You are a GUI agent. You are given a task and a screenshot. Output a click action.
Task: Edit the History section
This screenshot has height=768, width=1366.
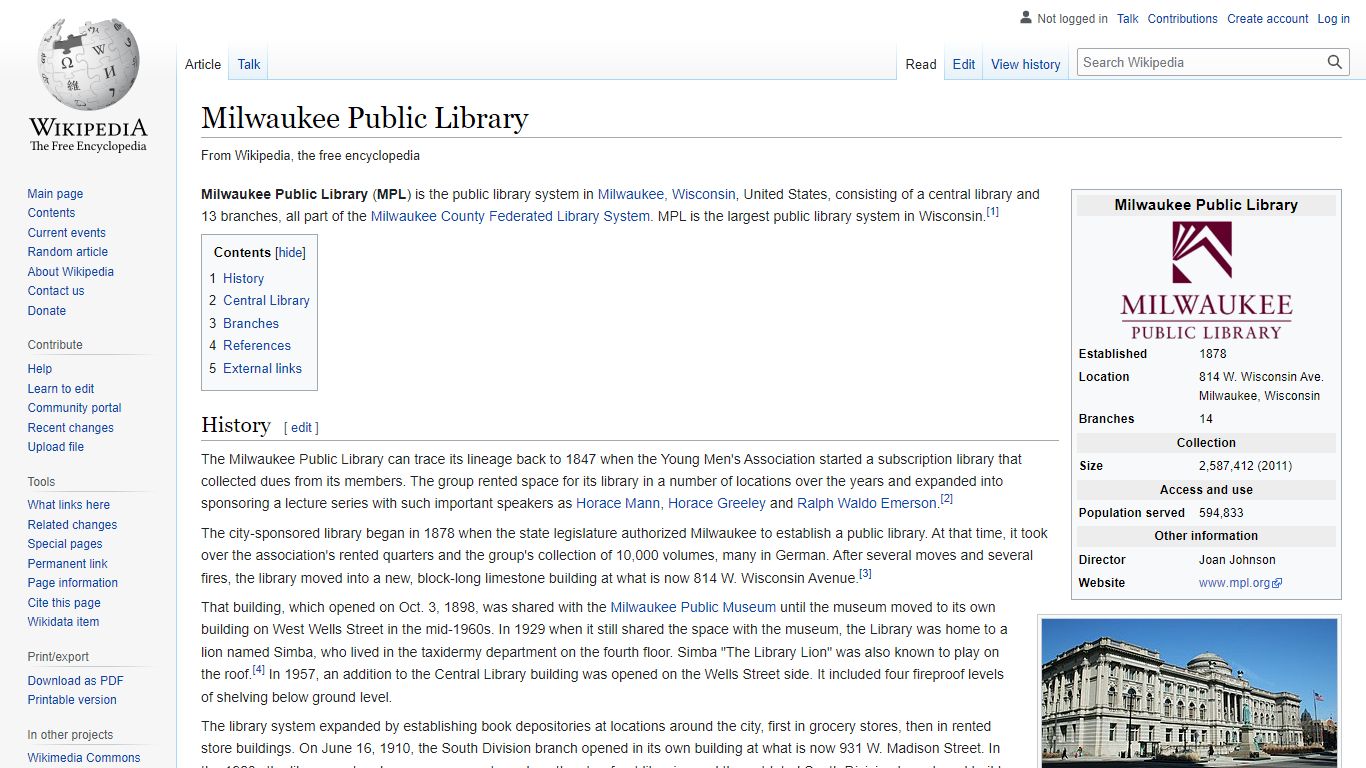[x=301, y=428]
